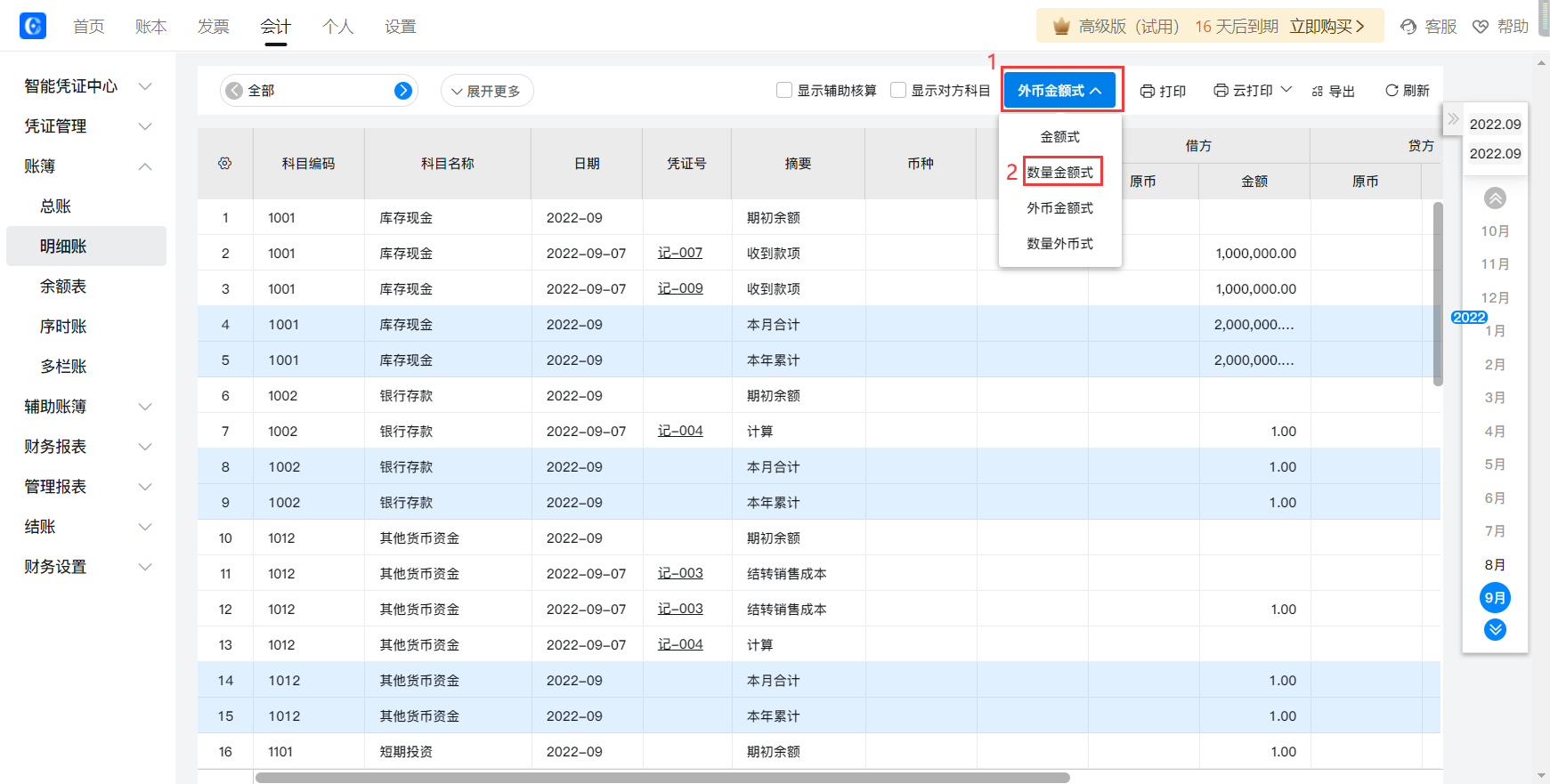This screenshot has height=784, width=1550.
Task: Select 外币金额式 menu option
Action: click(1060, 208)
